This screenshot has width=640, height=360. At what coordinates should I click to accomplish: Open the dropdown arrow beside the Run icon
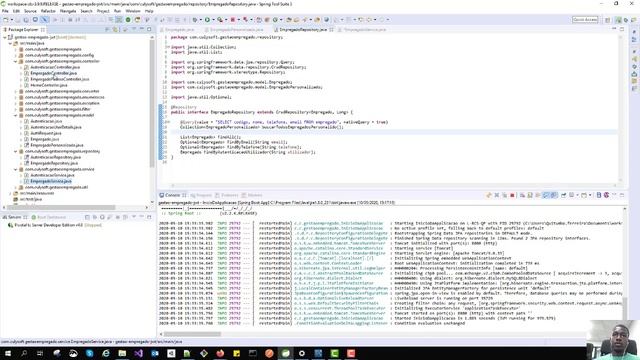212,20
